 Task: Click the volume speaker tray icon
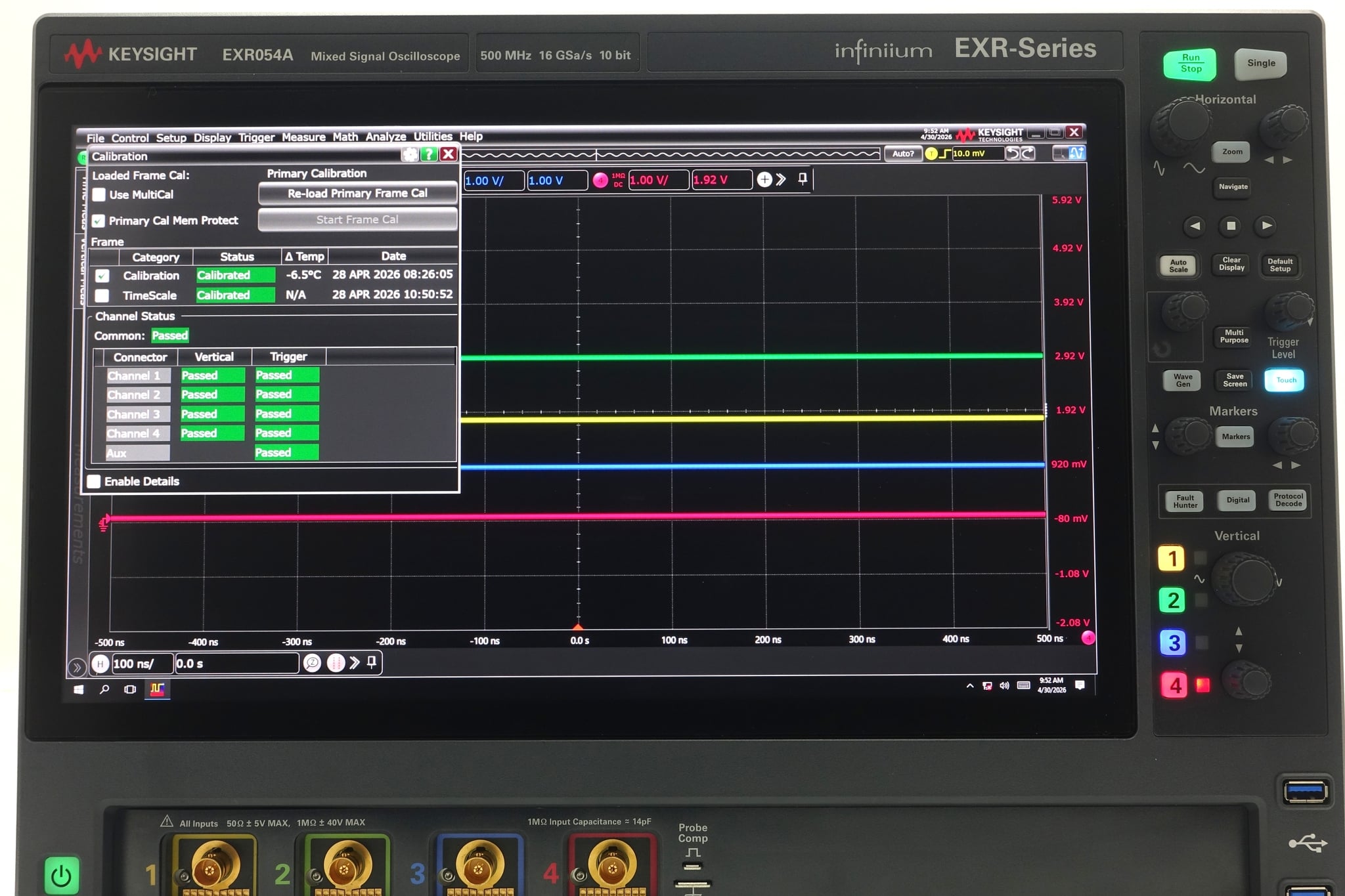[x=1004, y=686]
